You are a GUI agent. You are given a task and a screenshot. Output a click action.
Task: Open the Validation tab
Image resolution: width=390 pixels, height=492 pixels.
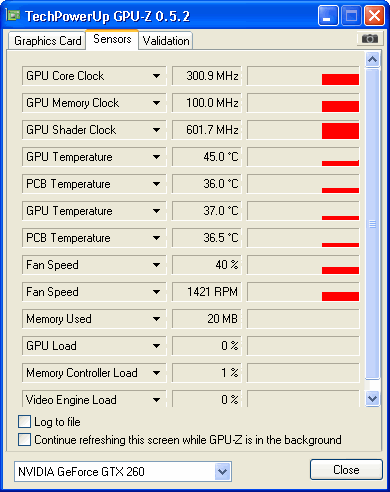click(166, 41)
